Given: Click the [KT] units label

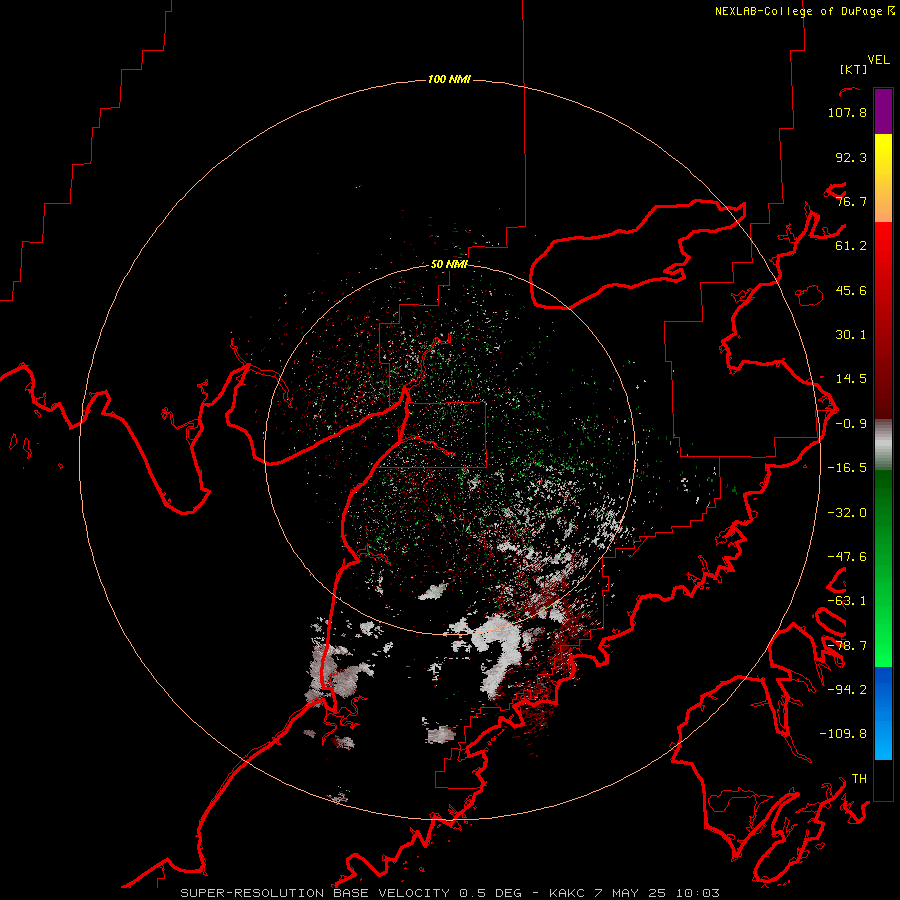Looking at the screenshot, I should pyautogui.click(x=854, y=69).
